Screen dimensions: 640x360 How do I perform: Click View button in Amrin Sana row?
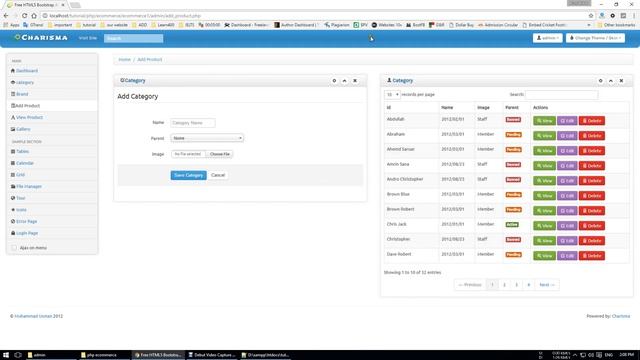click(544, 166)
